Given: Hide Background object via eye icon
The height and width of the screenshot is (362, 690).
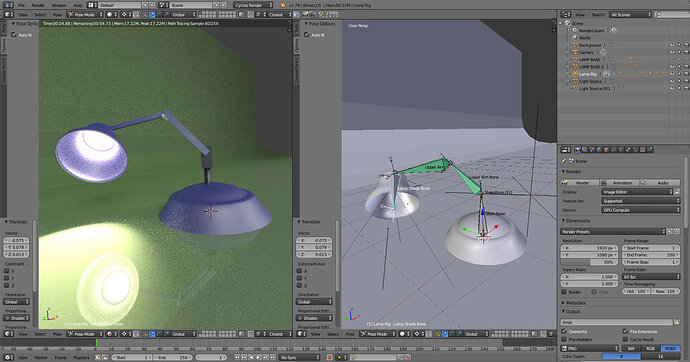Looking at the screenshot, I should [672, 45].
